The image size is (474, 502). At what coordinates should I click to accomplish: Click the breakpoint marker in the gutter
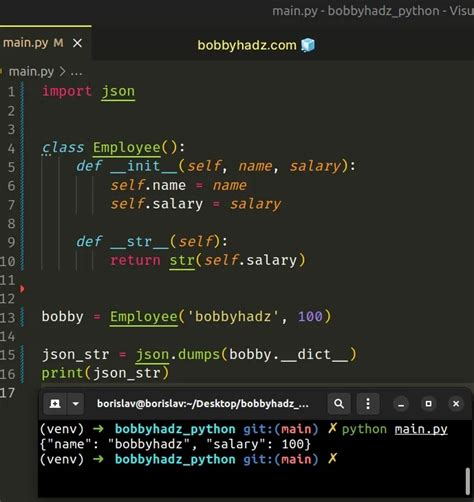[x=22, y=289]
